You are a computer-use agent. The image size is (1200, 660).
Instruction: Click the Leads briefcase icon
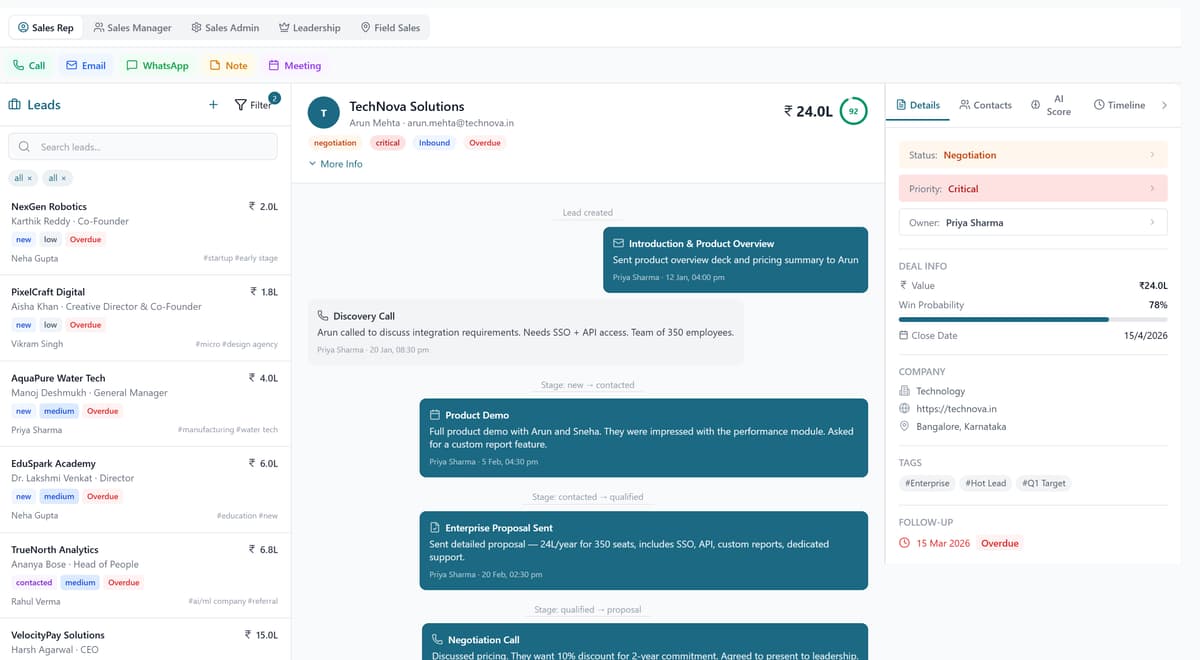[x=15, y=104]
